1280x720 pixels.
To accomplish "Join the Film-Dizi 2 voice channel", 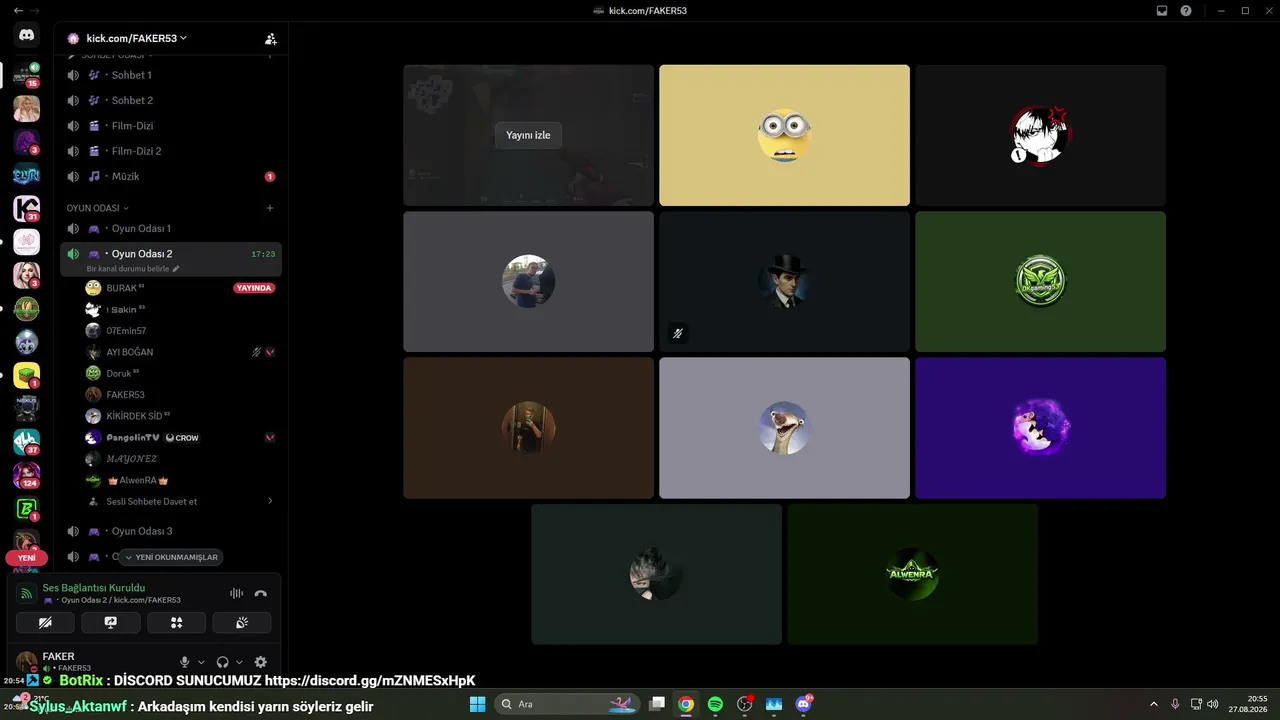I will coord(170,151).
